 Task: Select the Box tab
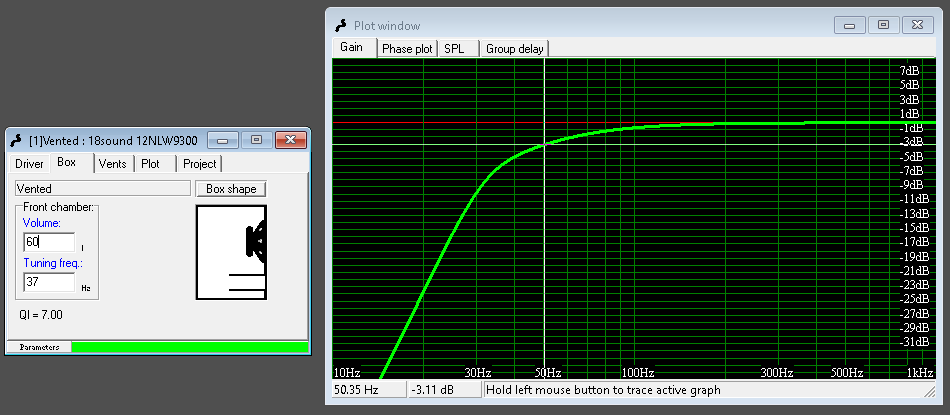[67, 162]
